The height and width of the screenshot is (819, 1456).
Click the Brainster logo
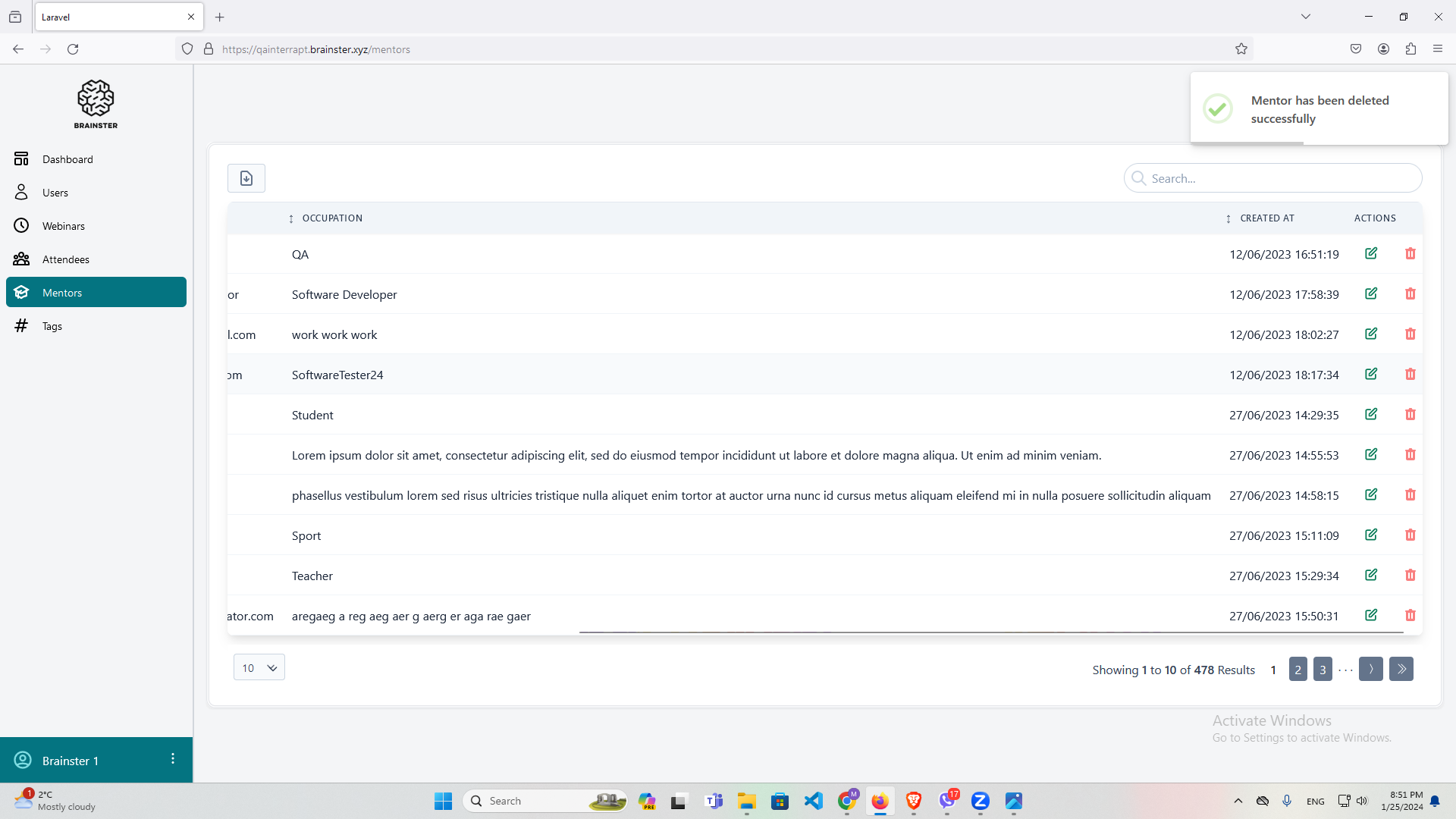(x=96, y=104)
